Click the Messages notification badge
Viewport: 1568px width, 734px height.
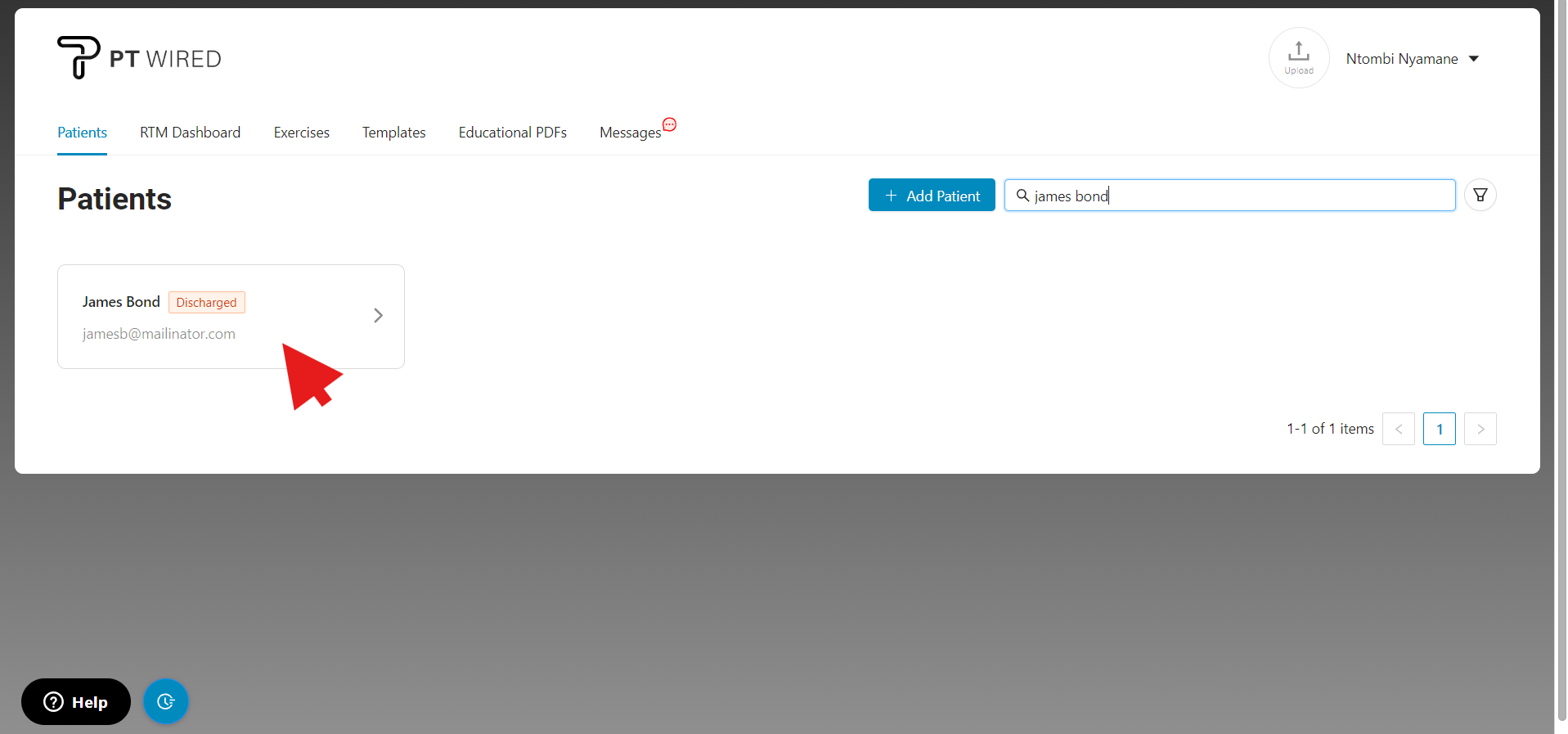coord(669,124)
